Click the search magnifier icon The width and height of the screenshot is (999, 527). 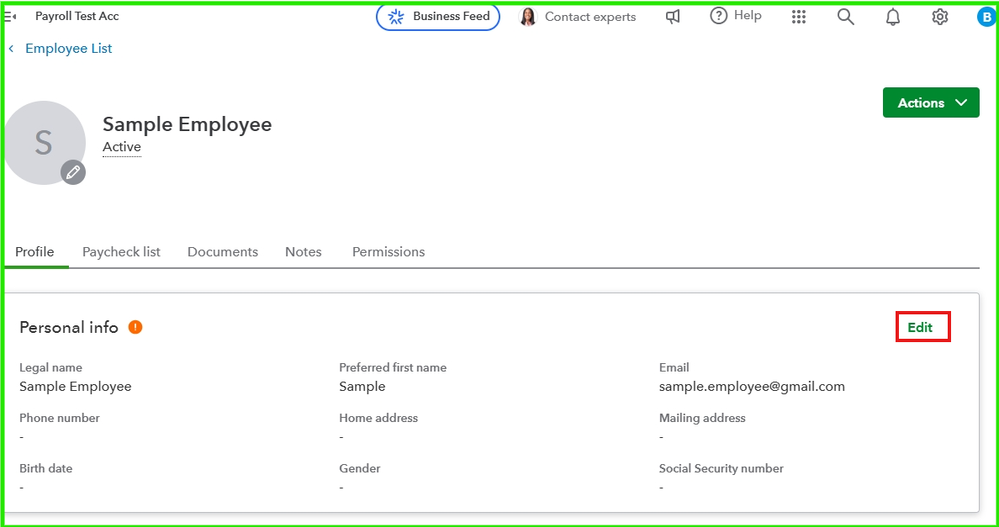pyautogui.click(x=845, y=17)
